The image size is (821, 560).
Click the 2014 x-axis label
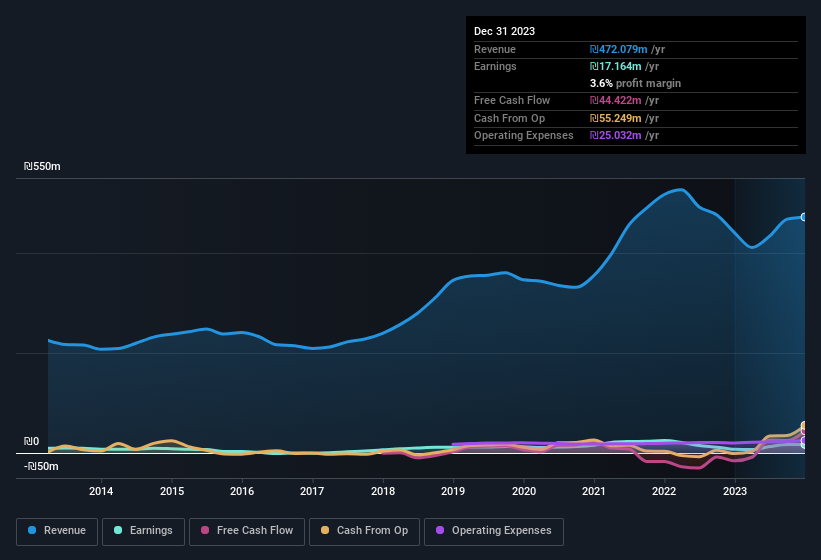101,491
